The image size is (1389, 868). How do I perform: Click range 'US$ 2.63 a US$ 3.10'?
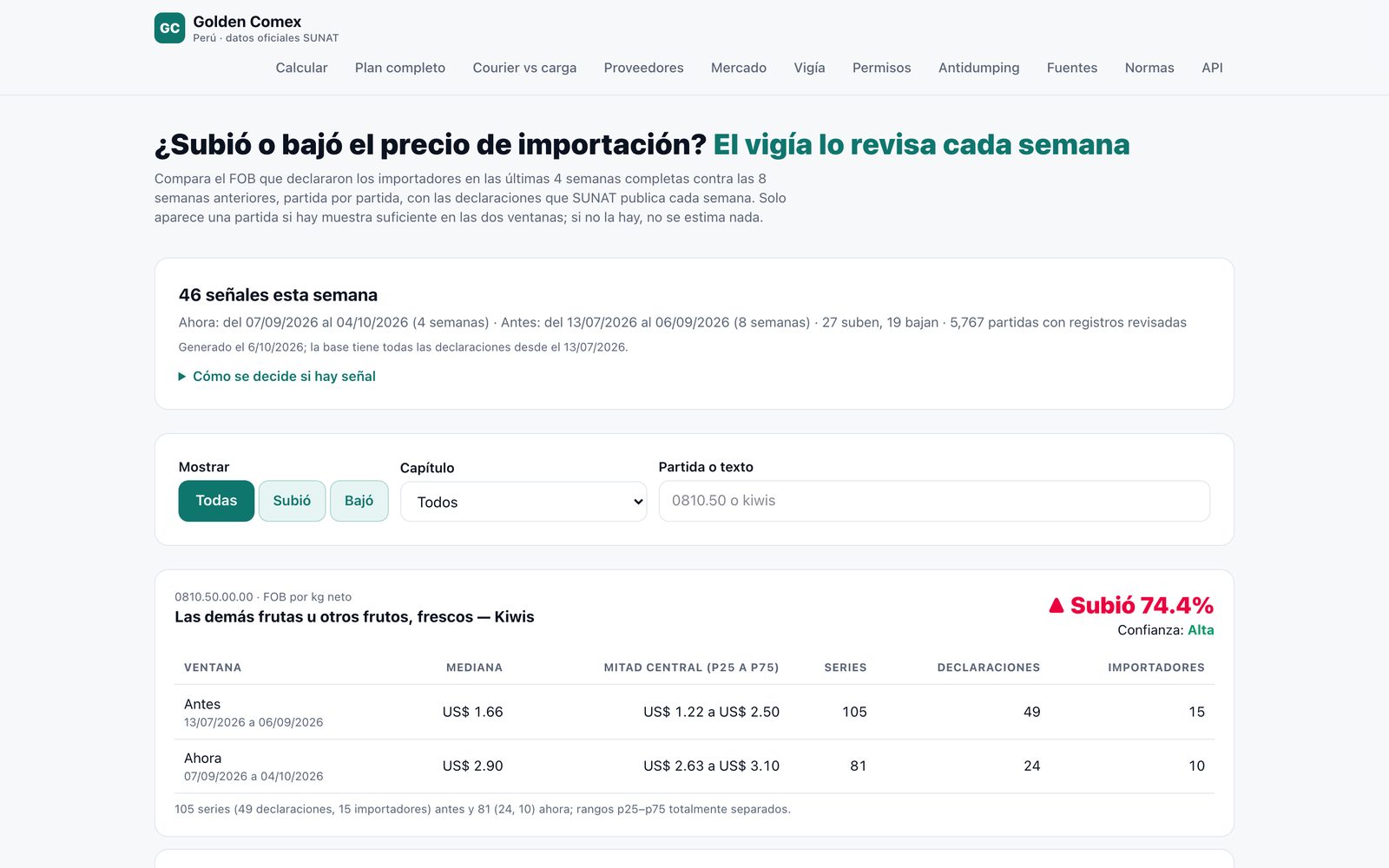[711, 766]
